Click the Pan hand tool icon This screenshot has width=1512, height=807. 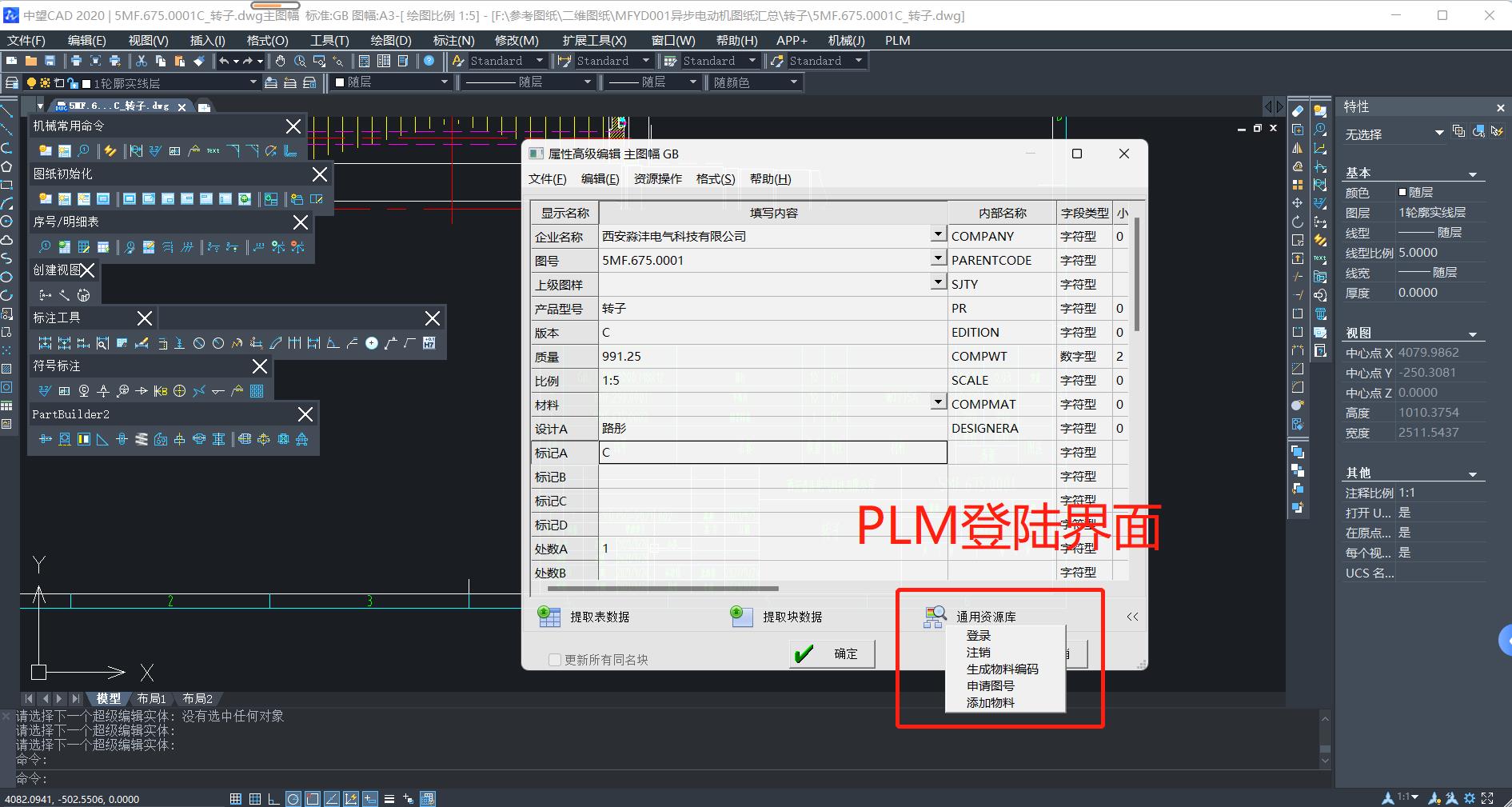point(281,61)
